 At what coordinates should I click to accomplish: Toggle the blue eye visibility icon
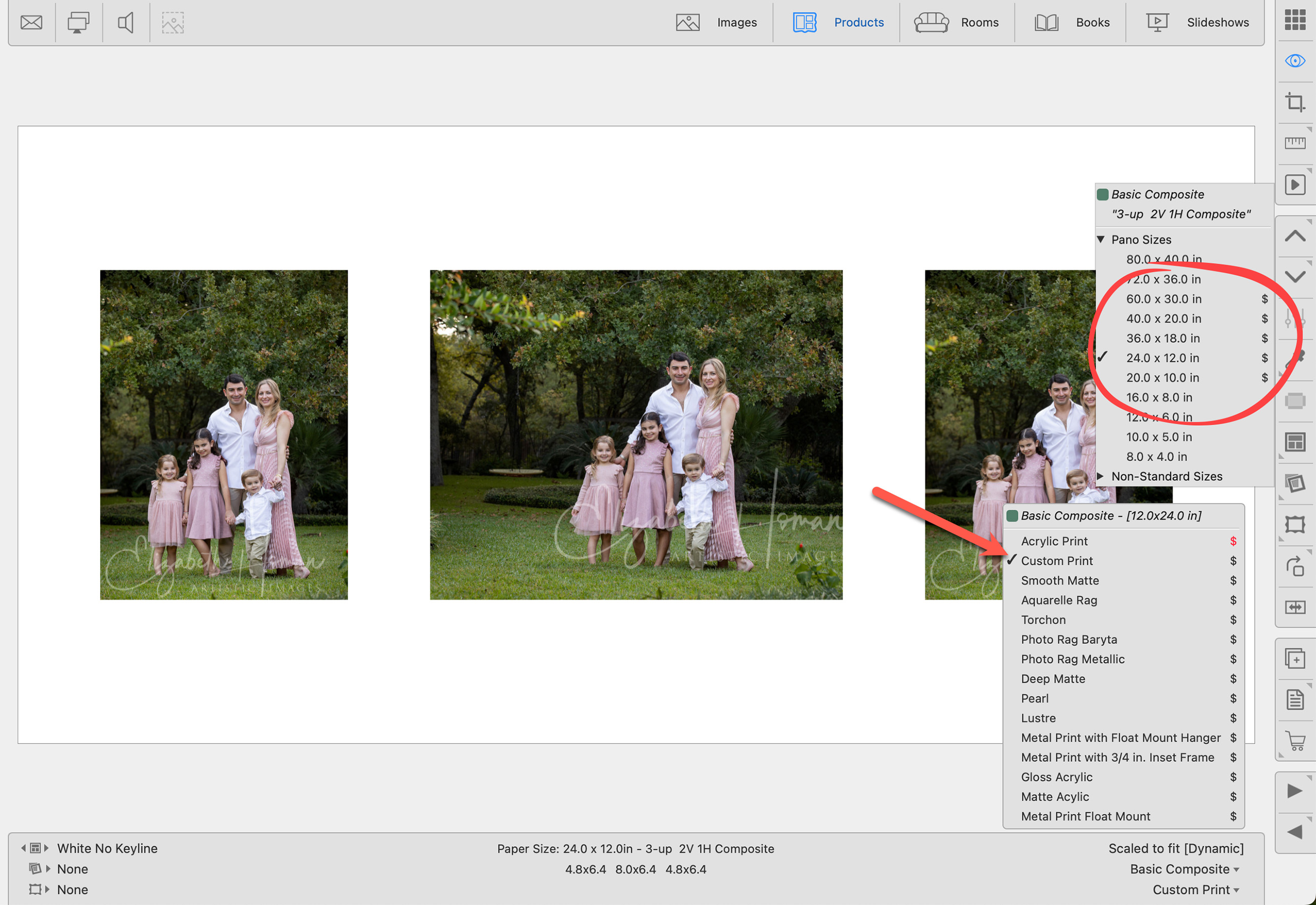[x=1295, y=61]
